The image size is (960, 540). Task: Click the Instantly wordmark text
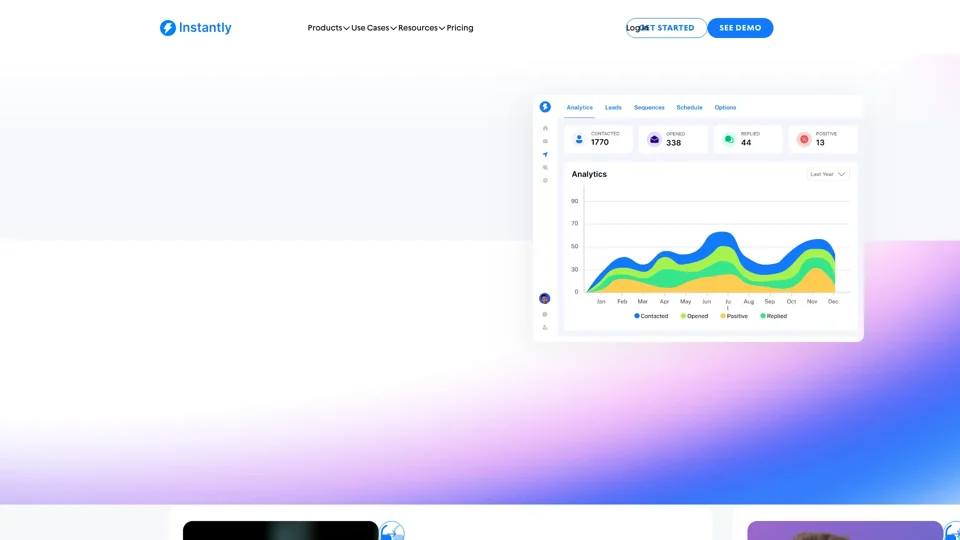[205, 28]
